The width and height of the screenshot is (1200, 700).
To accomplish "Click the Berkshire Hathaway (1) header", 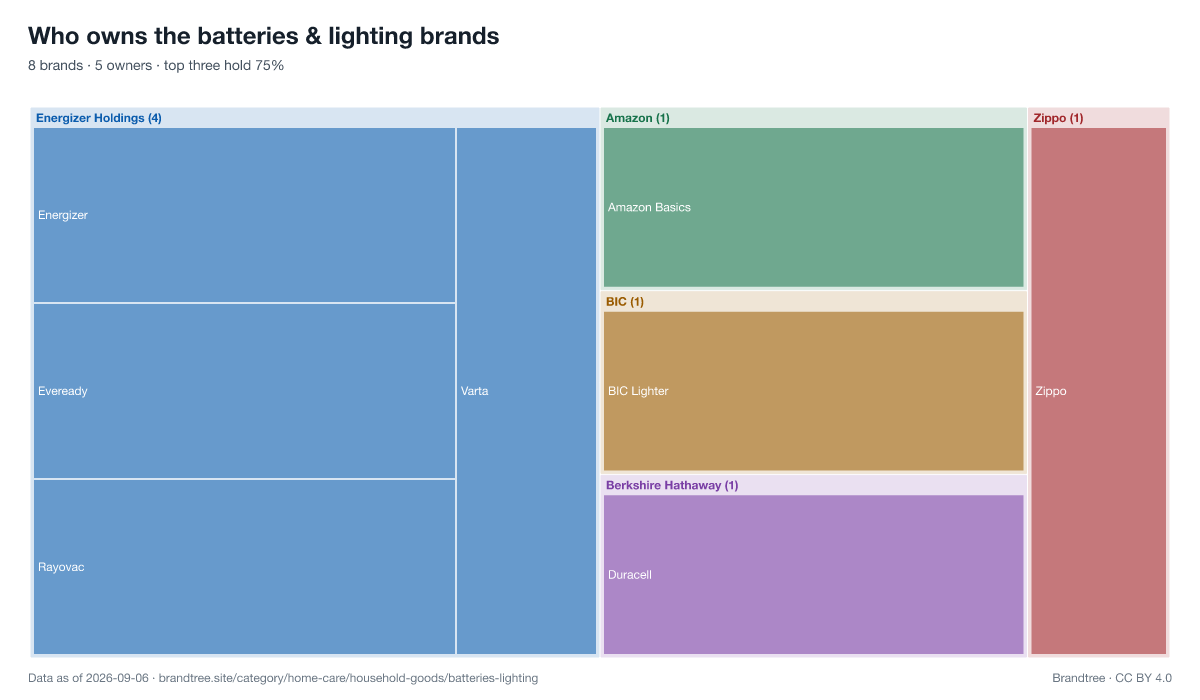I will click(672, 485).
